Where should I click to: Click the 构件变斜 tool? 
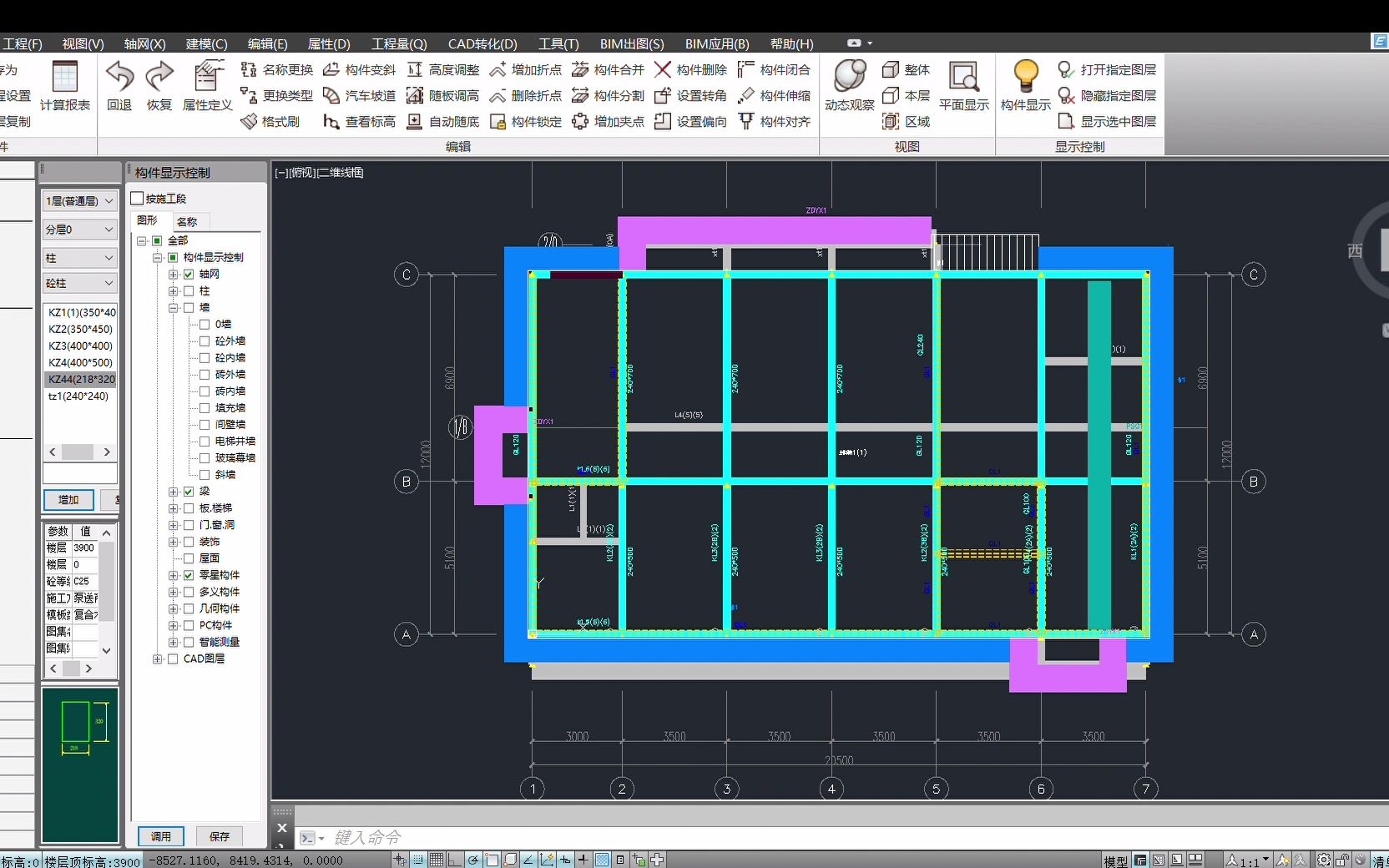click(x=359, y=70)
